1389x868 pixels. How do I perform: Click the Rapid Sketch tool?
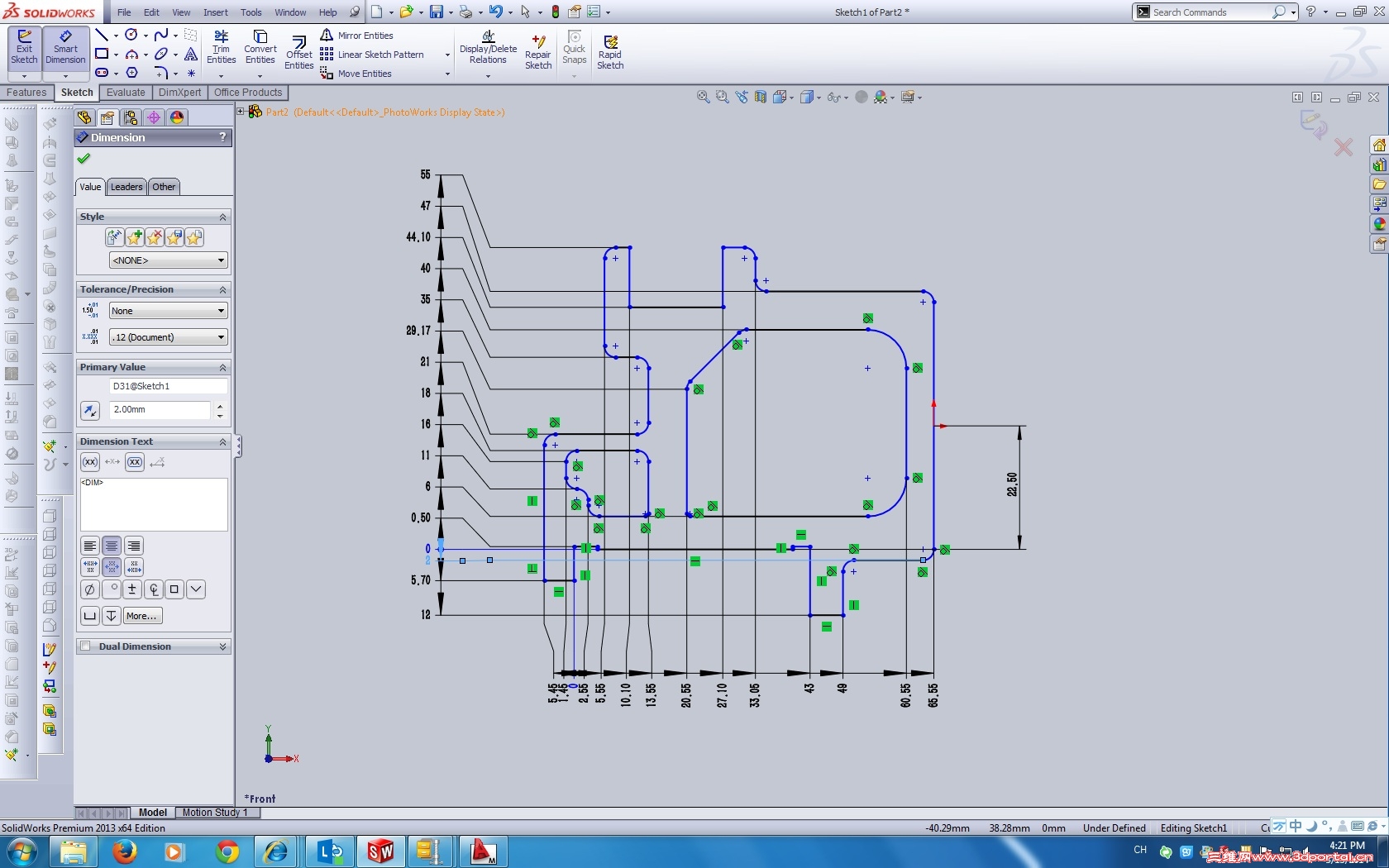[610, 51]
